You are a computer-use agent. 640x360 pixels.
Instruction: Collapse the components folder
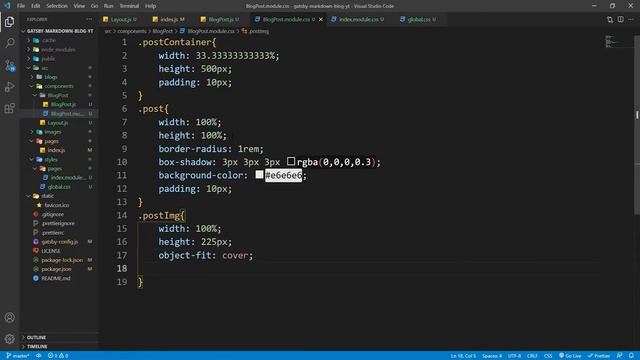58,86
